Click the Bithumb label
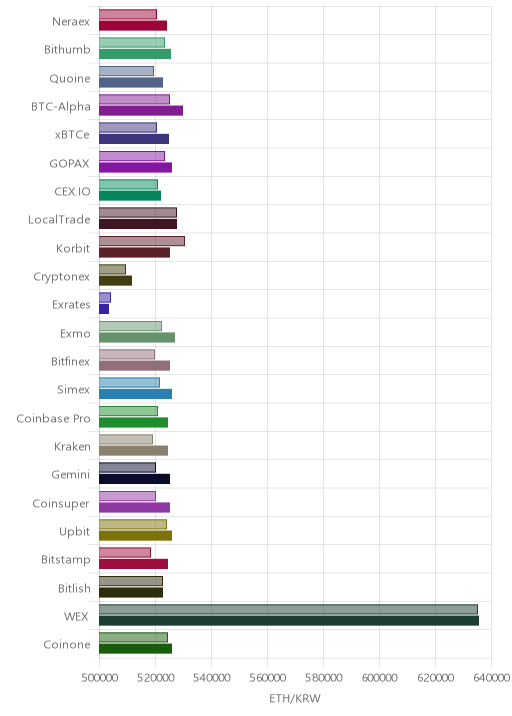Image resolution: width=512 pixels, height=716 pixels. point(67,49)
